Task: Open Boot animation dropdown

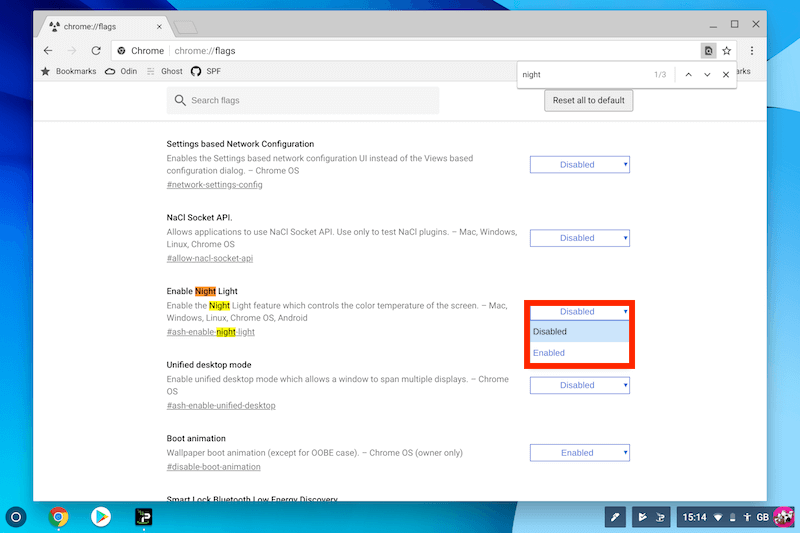Action: click(580, 453)
